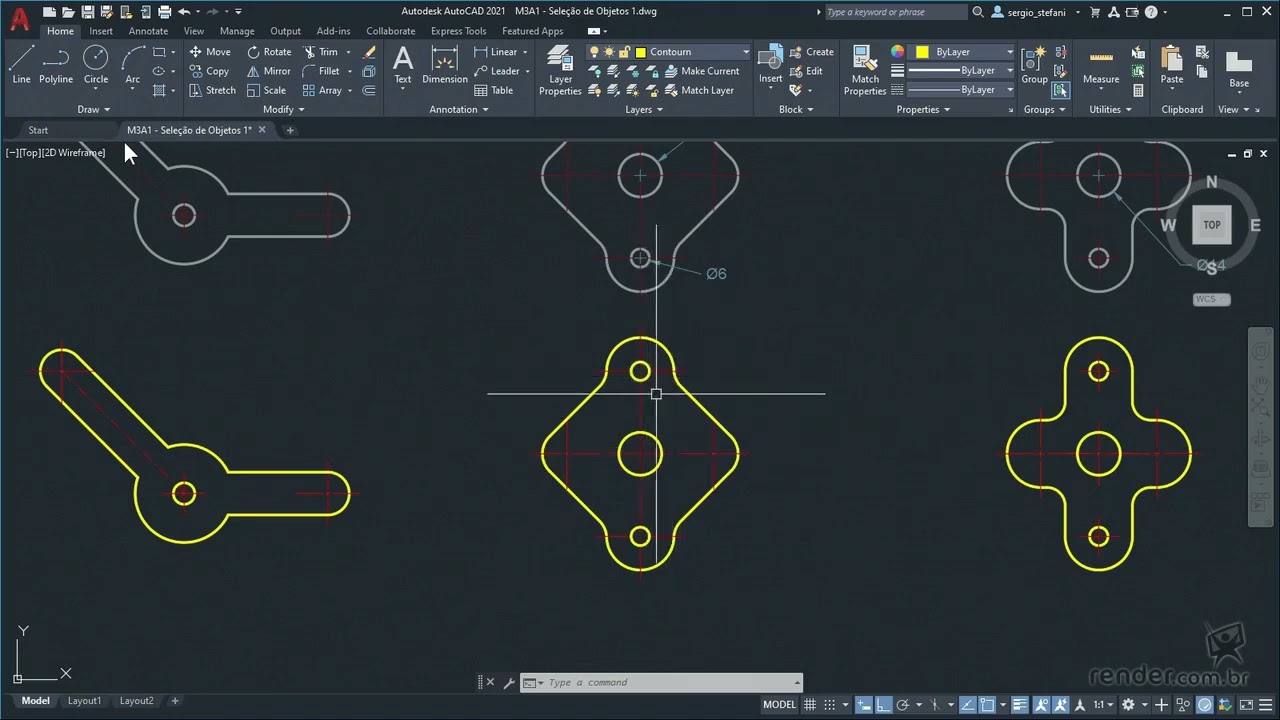
Task: Click Match Layer button
Action: (x=699, y=90)
